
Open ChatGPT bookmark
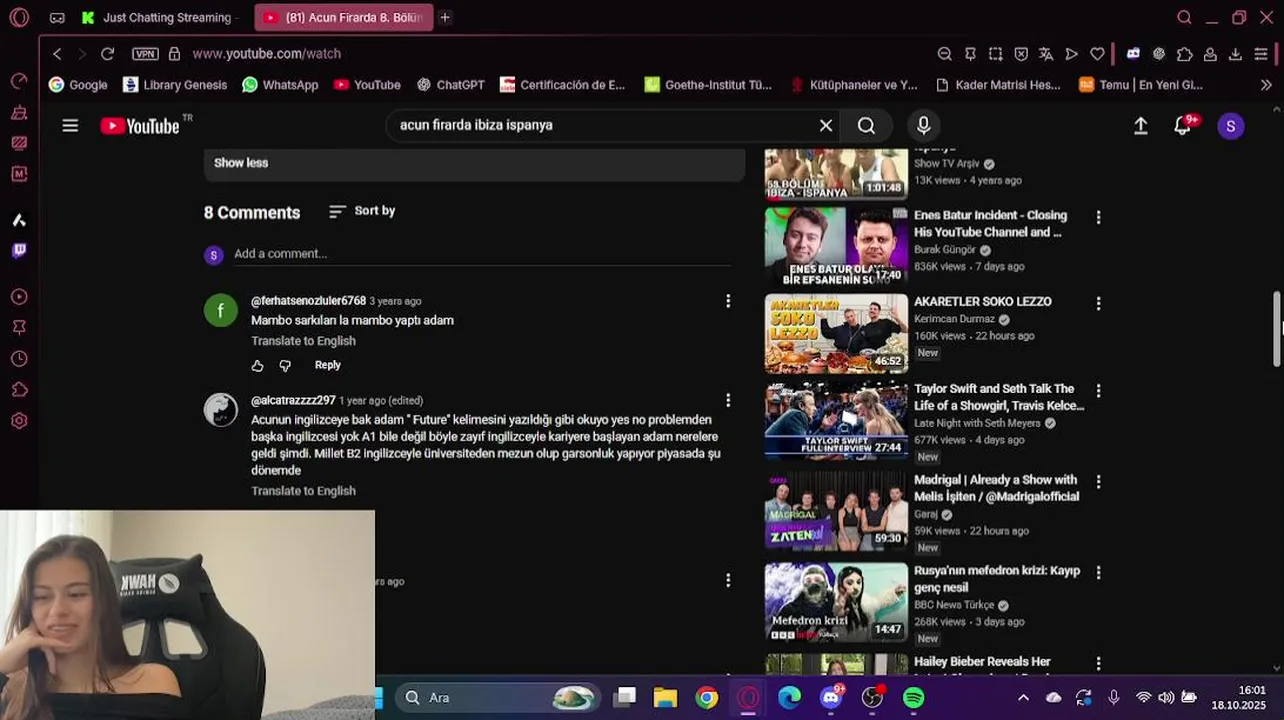tap(451, 85)
